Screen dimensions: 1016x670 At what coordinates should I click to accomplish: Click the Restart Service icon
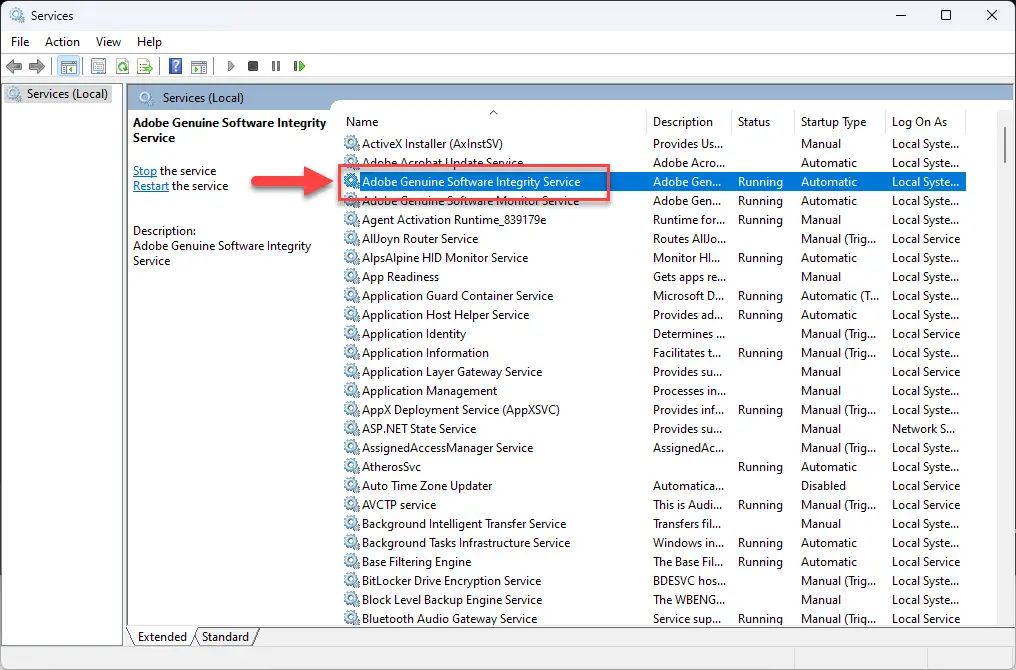coord(299,66)
